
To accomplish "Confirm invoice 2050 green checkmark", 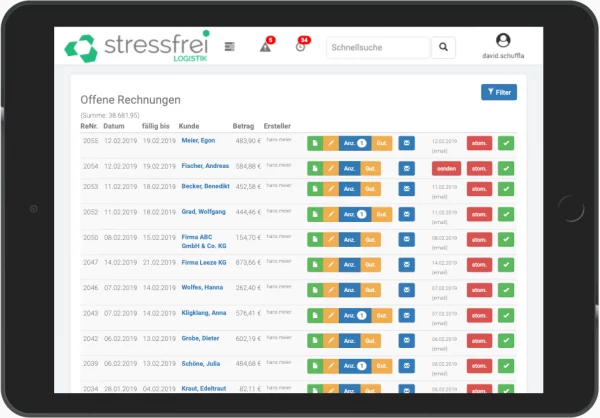I will [x=506, y=240].
